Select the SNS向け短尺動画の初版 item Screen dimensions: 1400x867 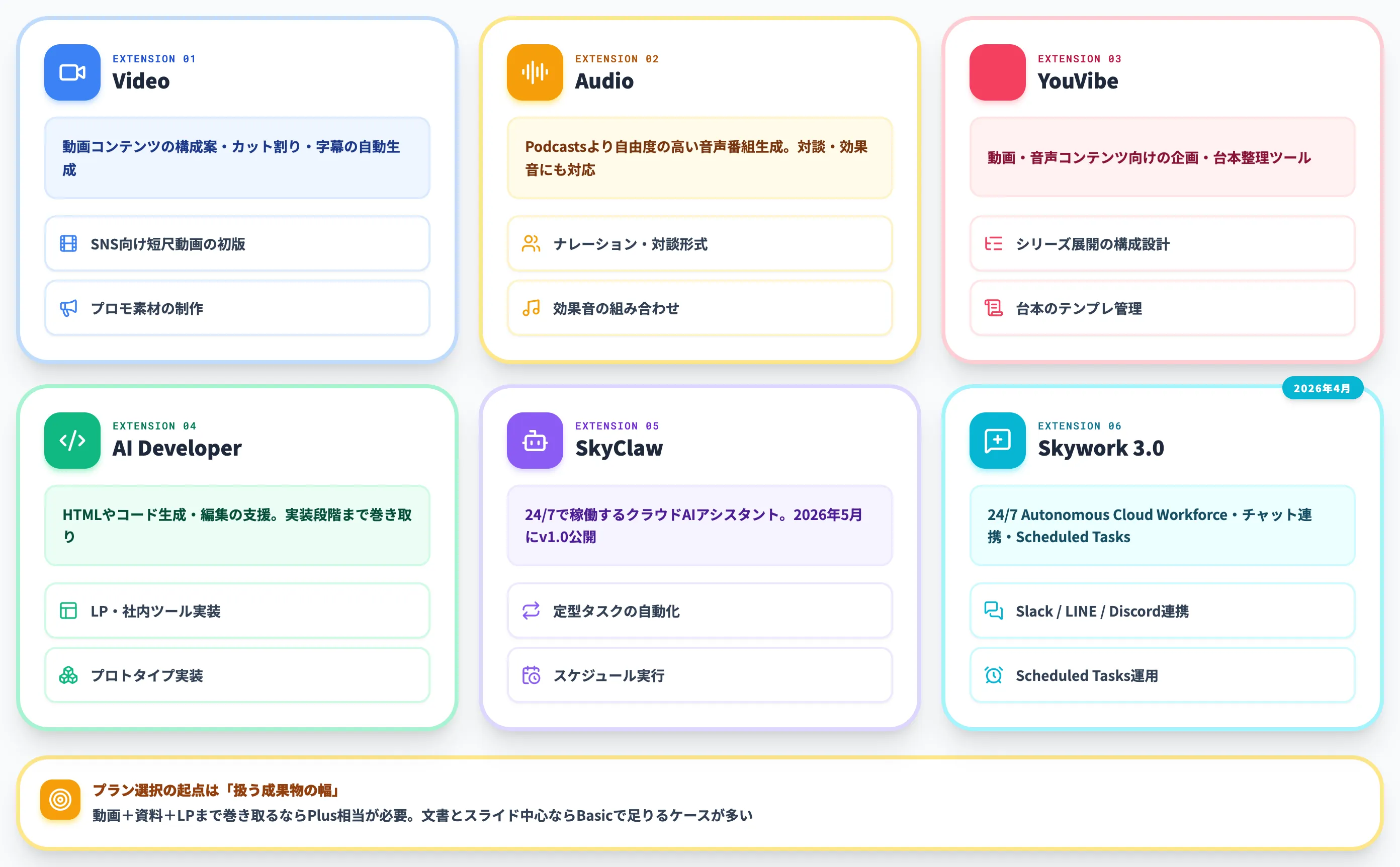tap(237, 244)
